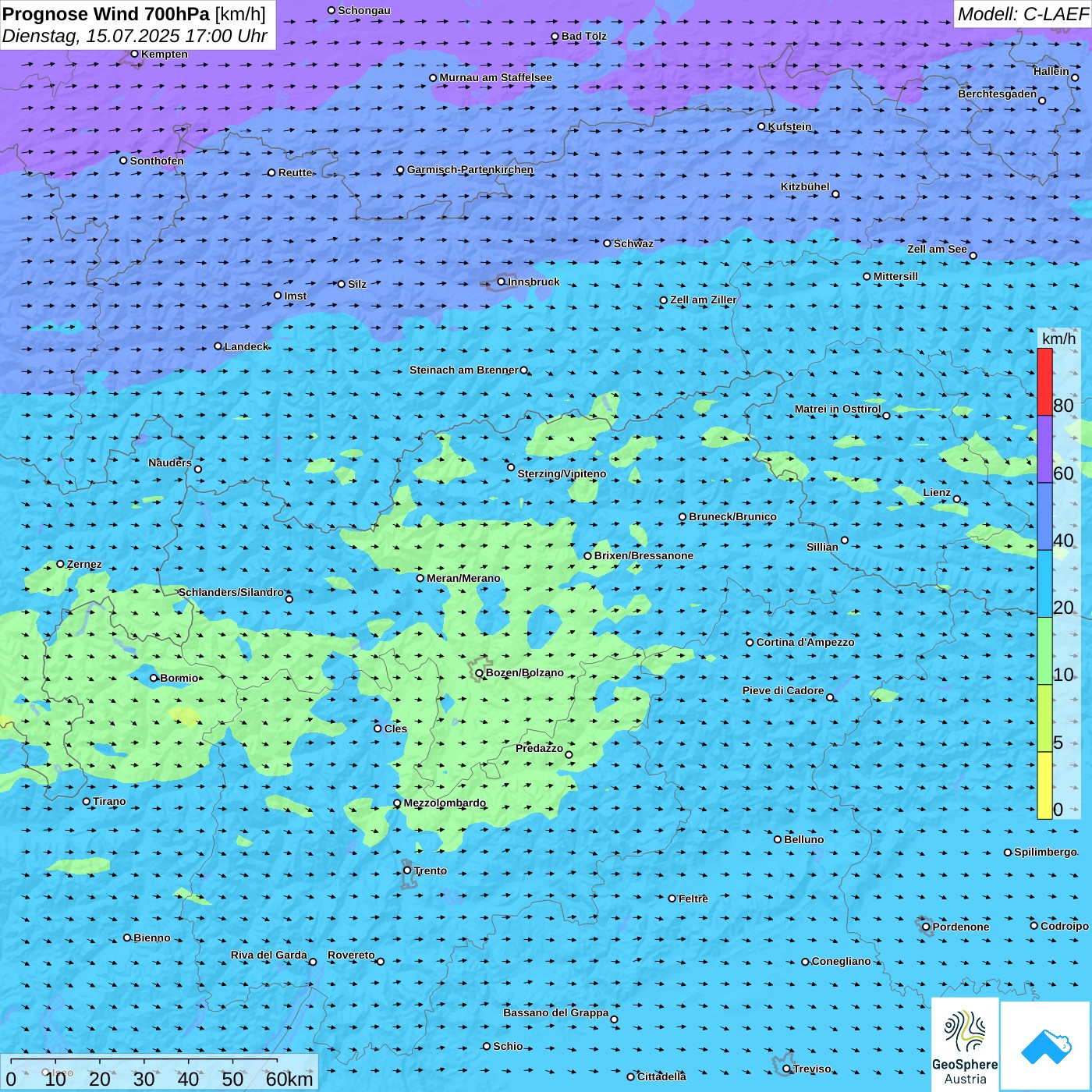The width and height of the screenshot is (1092, 1092).
Task: Click the 'Hallein' label
Action: 1051,71
